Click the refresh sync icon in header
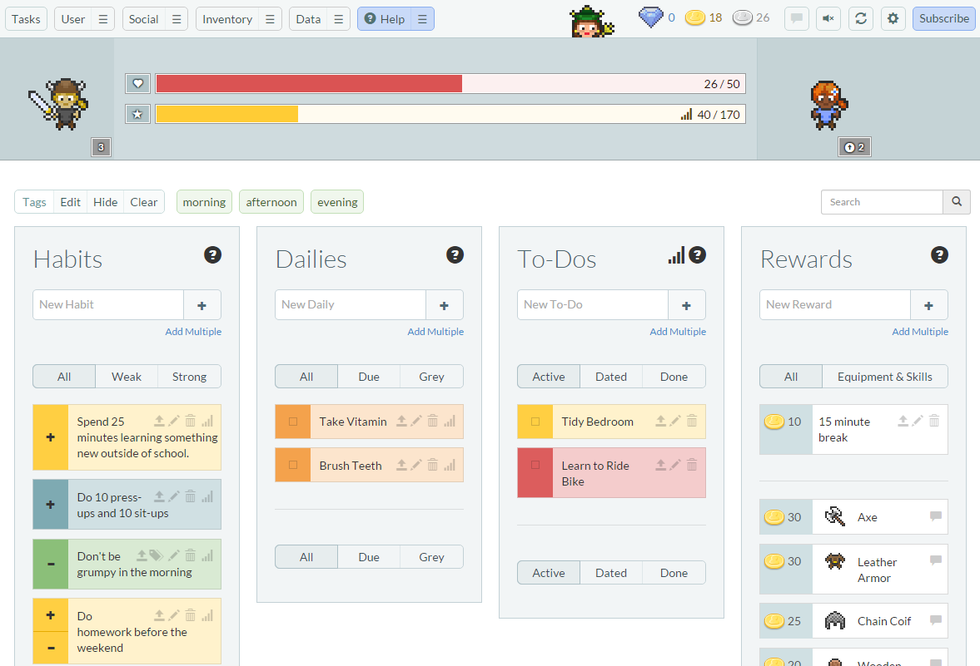 pyautogui.click(x=860, y=19)
